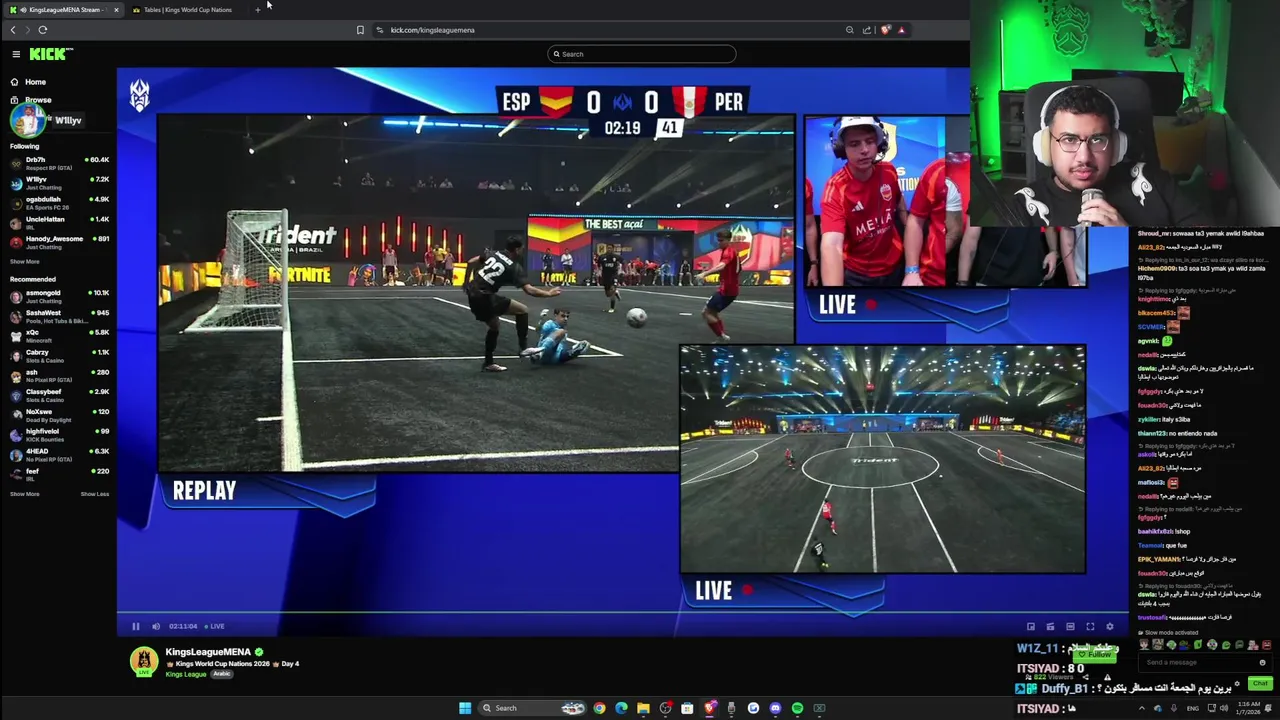This screenshot has width=1280, height=720.
Task: Show hidden tray icons chevron
Action: click(x=1142, y=708)
